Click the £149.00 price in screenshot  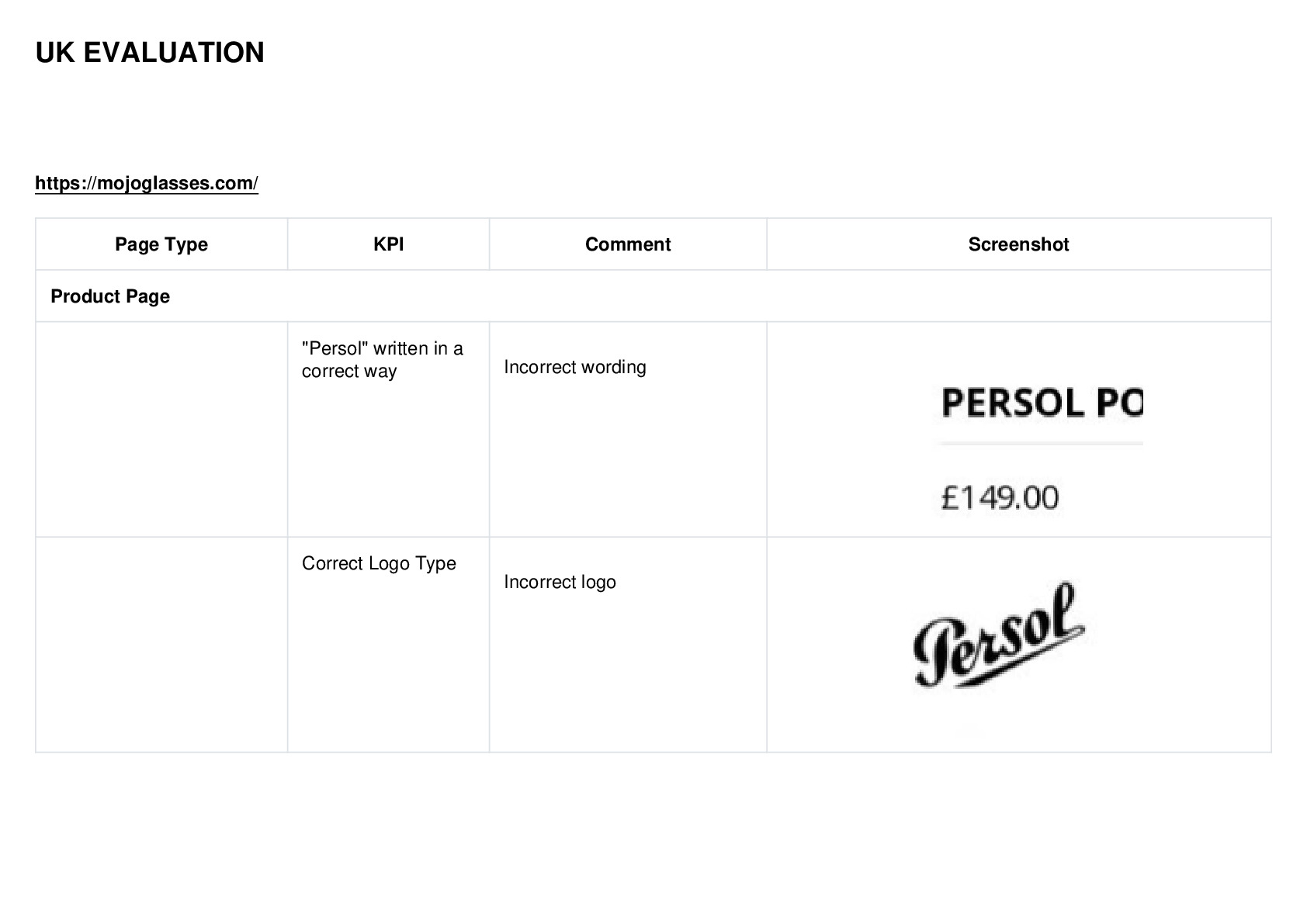pos(1000,497)
